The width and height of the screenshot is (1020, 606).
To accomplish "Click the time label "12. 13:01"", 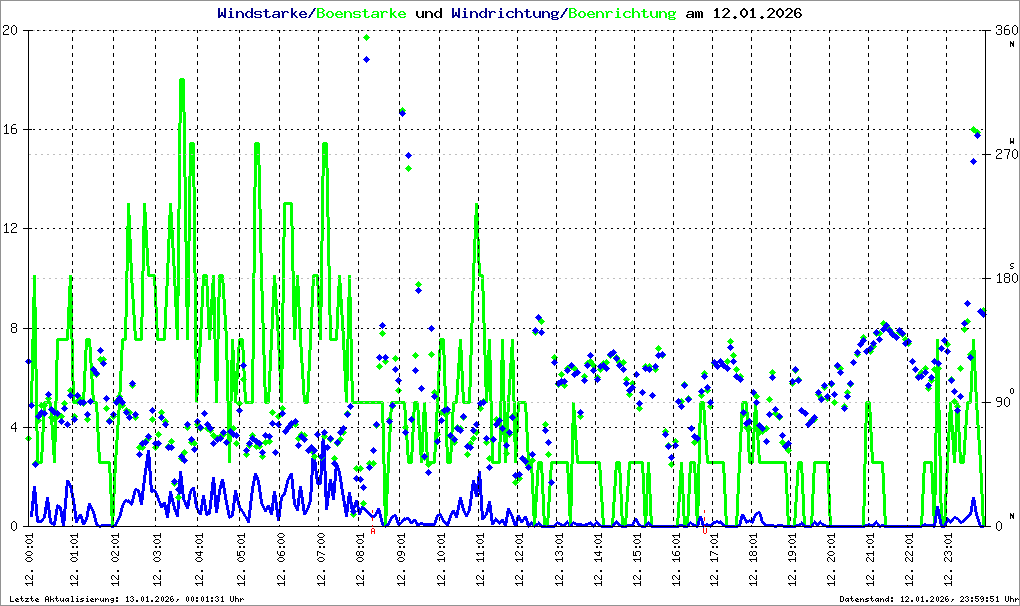I will 558,559.
